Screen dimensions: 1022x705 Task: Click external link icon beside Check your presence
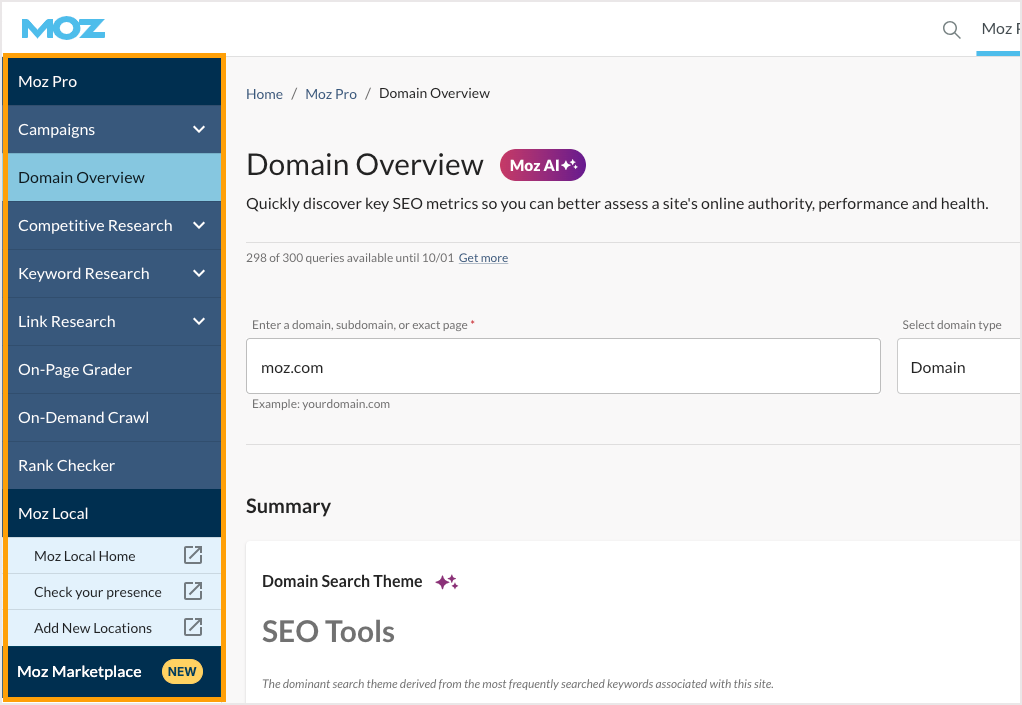point(193,592)
